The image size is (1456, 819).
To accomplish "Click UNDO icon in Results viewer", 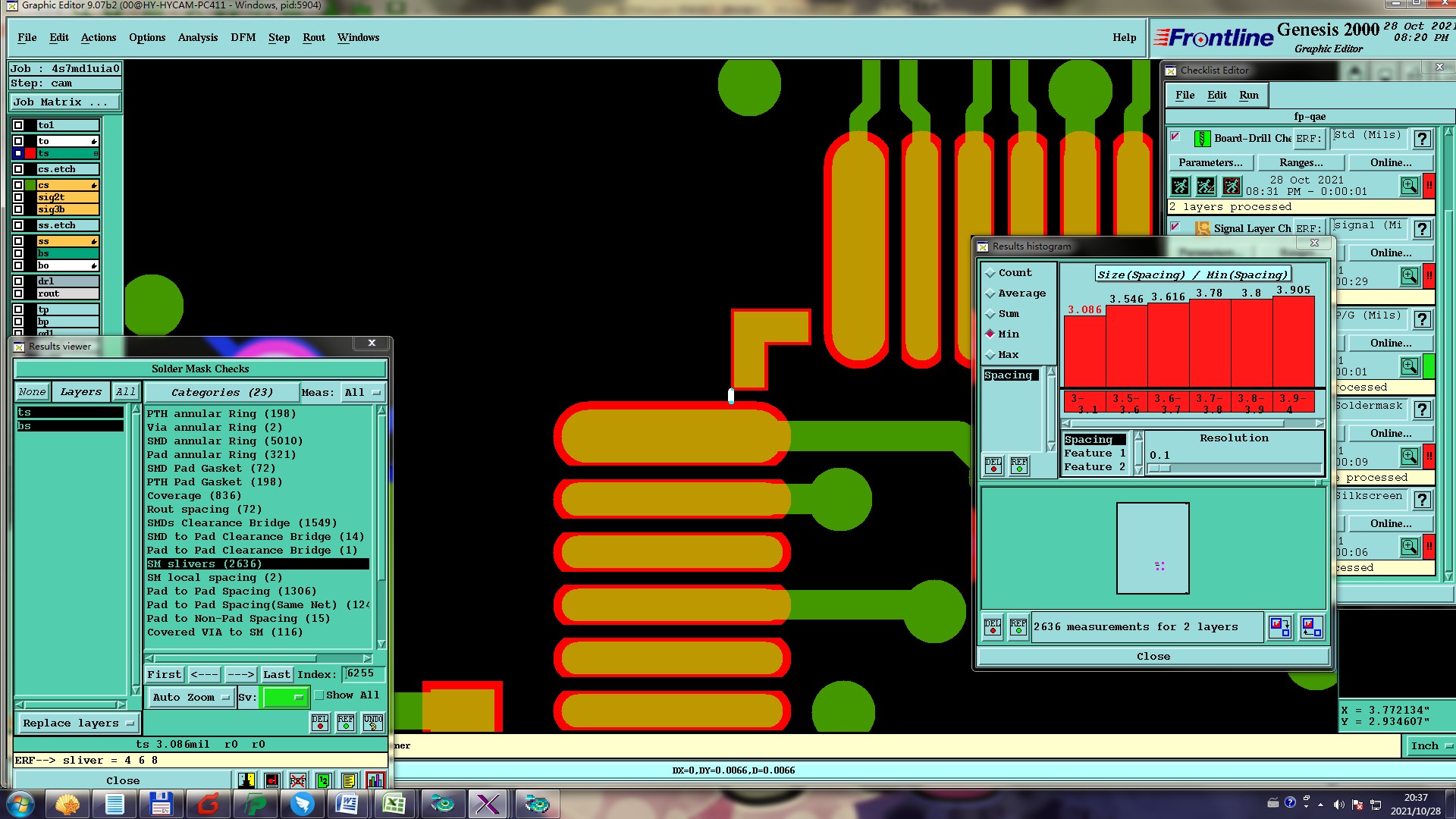I will point(373,722).
